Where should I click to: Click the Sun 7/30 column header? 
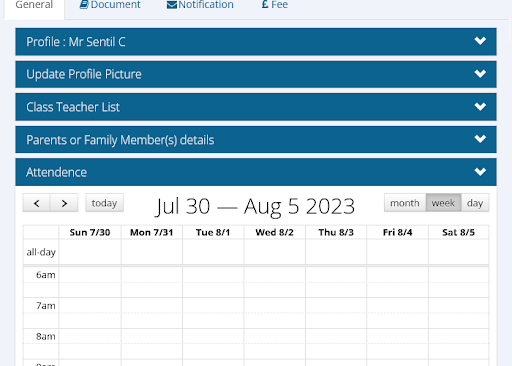(x=90, y=232)
